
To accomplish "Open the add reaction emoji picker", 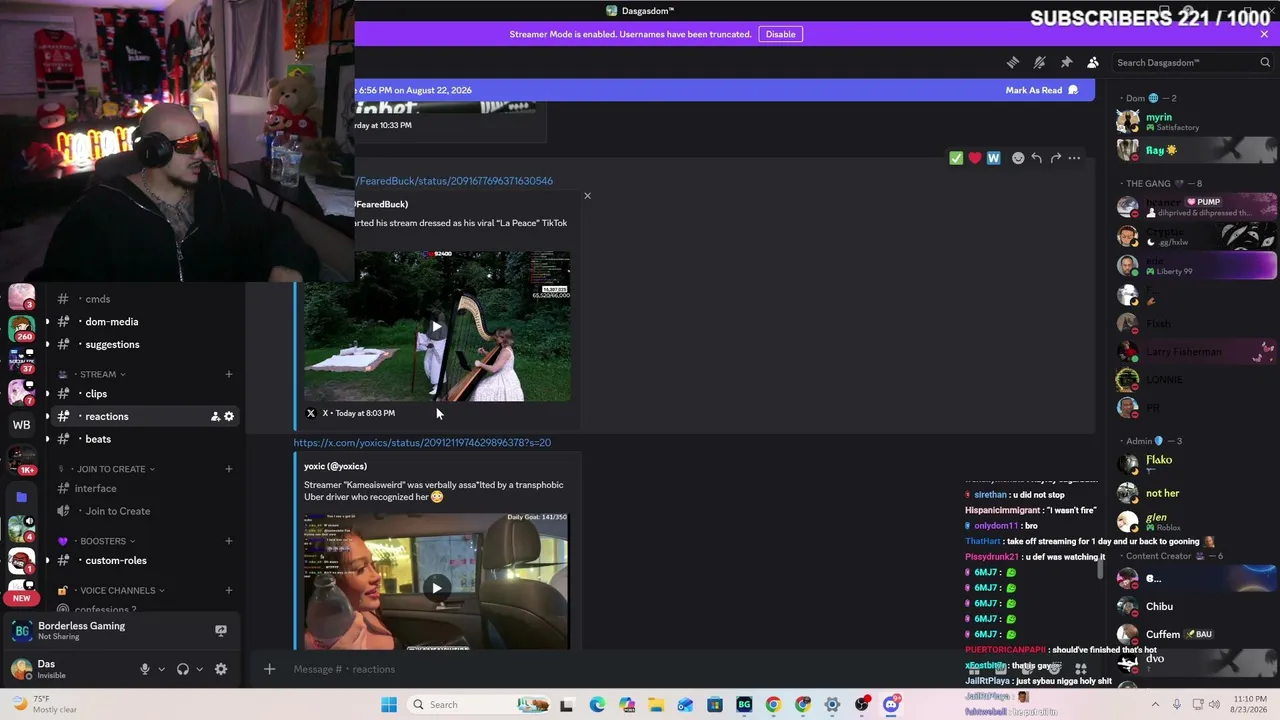I will (1018, 158).
